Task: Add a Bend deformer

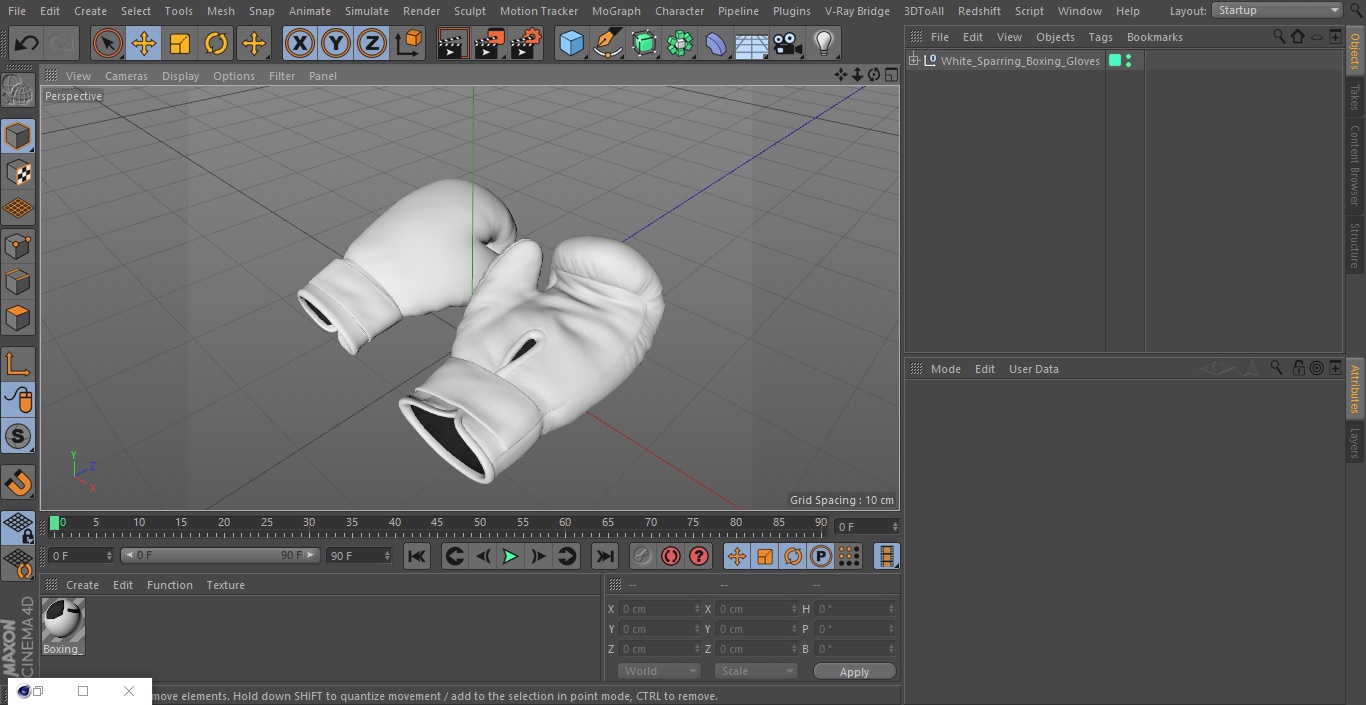Action: tap(716, 43)
